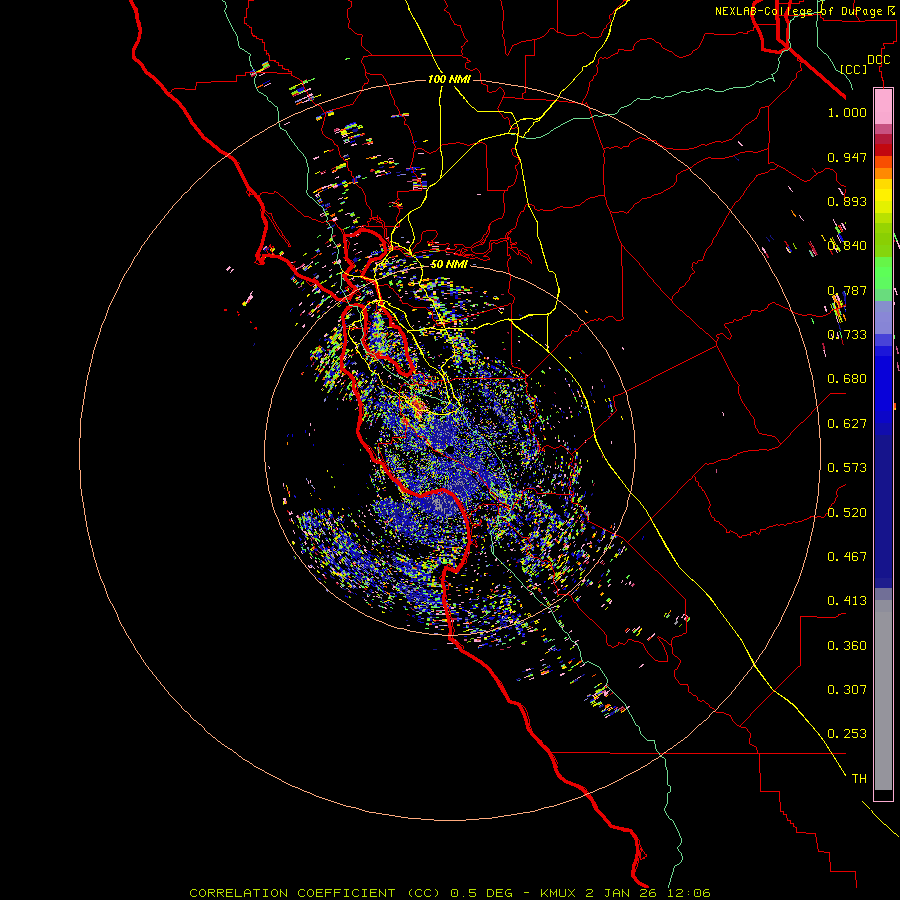Click the 0.360 color scale label
900x900 pixels.
click(847, 646)
